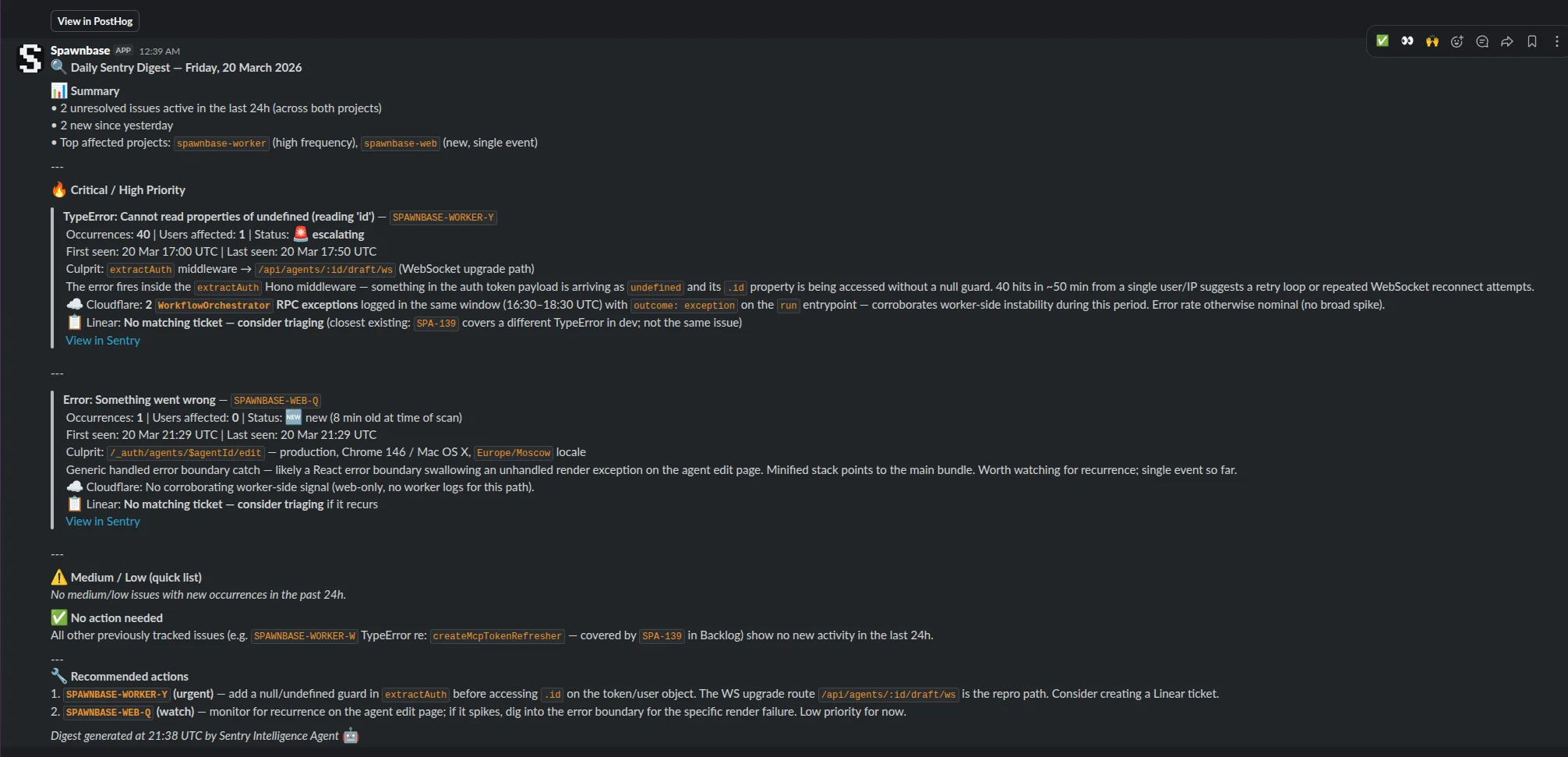Toggle the raised hands quick reaction
The width and height of the screenshot is (1568, 757).
(1432, 41)
